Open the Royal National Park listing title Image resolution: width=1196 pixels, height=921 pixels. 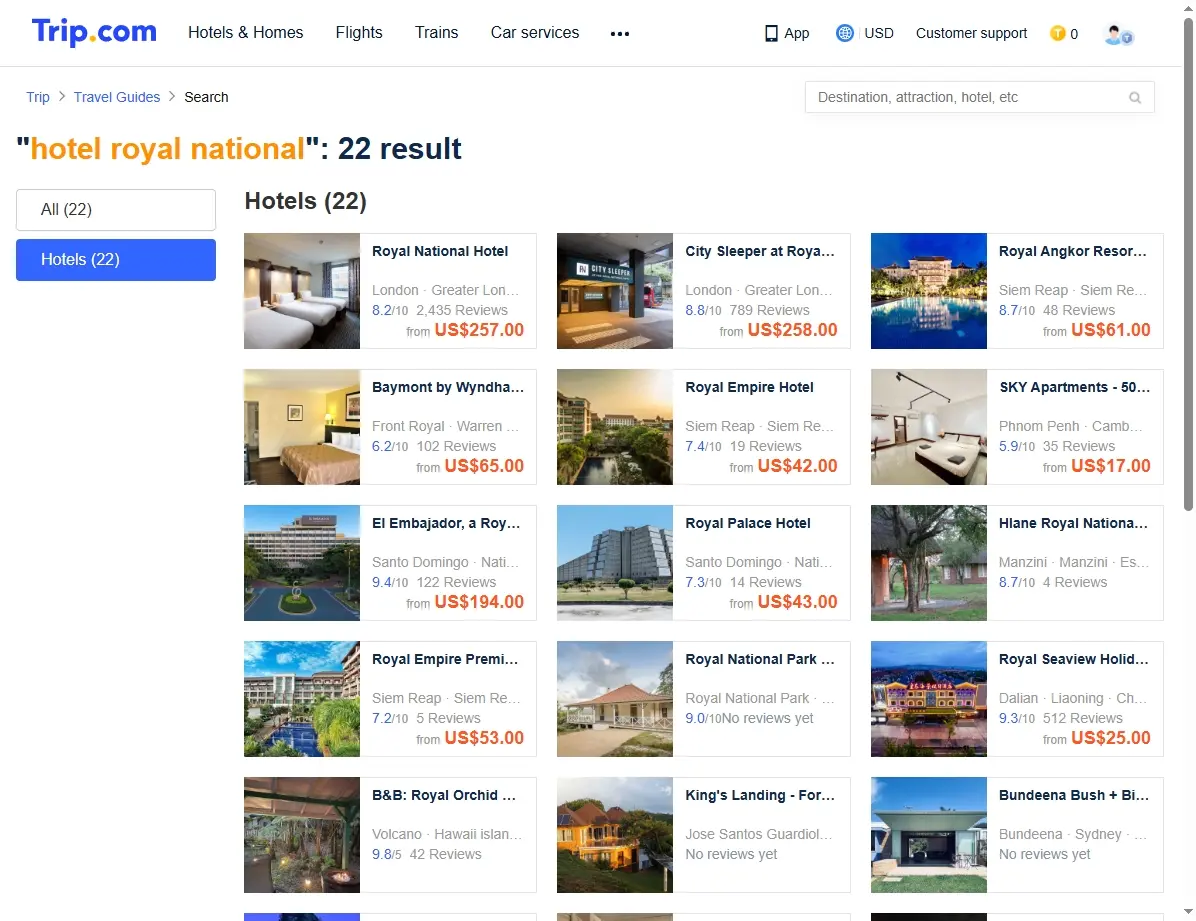[760, 659]
